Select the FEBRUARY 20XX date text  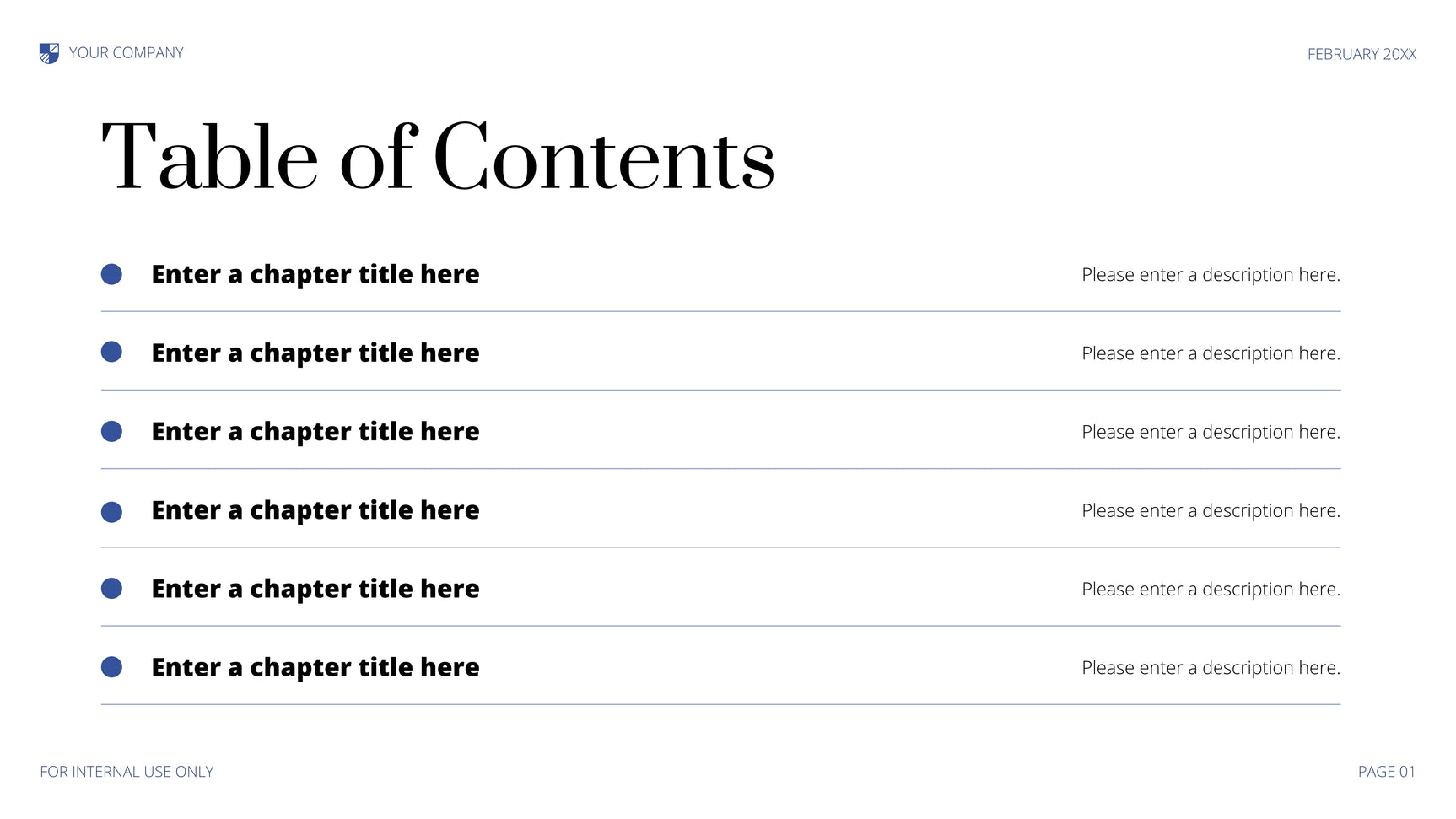1362,55
